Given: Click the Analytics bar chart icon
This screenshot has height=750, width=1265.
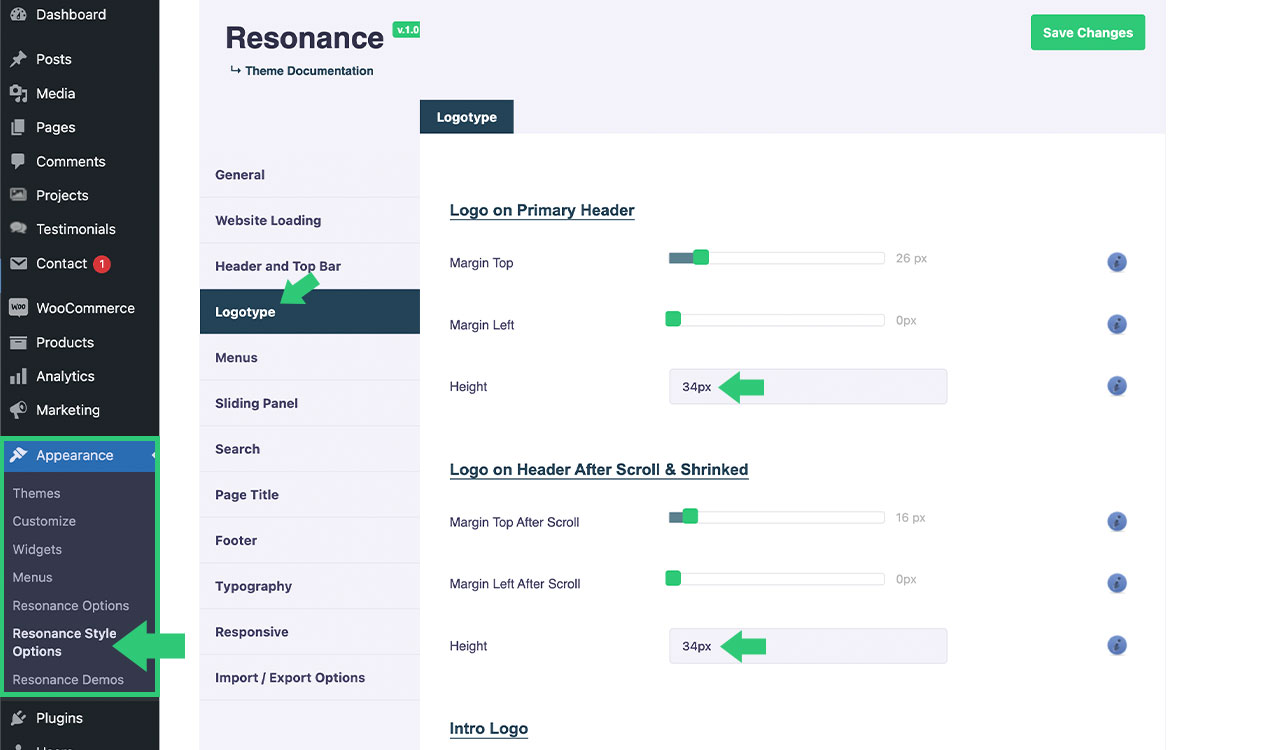Looking at the screenshot, I should pyautogui.click(x=18, y=376).
